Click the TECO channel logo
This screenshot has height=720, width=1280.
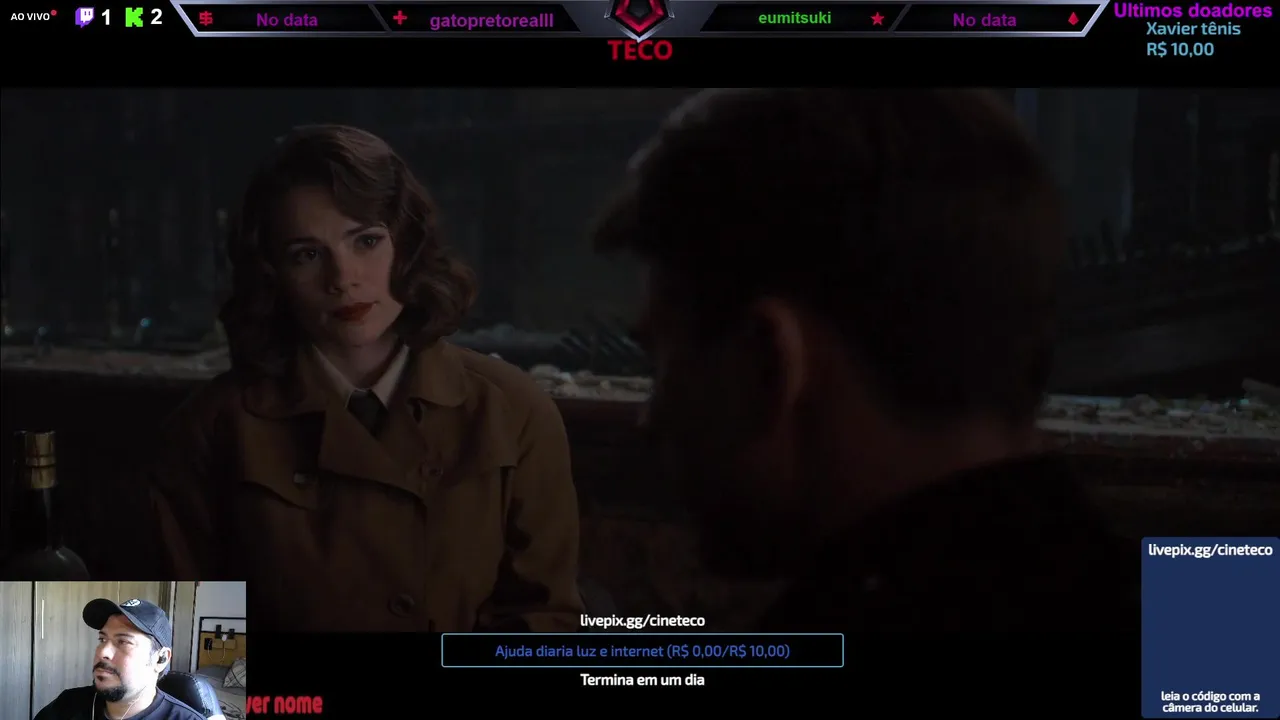(640, 30)
